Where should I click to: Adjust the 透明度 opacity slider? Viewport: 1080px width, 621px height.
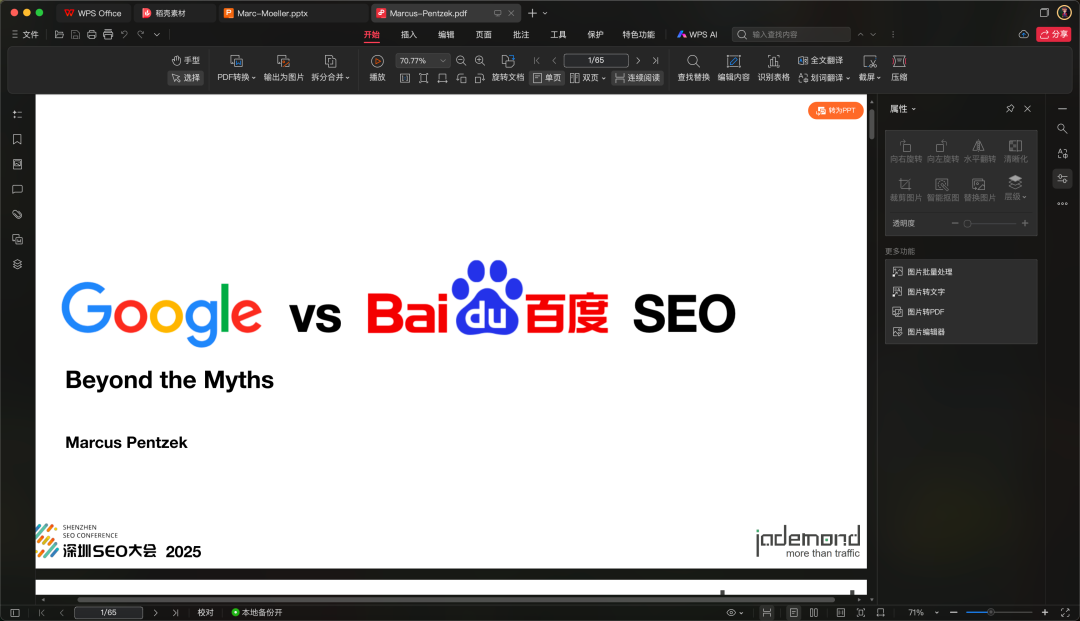click(990, 223)
